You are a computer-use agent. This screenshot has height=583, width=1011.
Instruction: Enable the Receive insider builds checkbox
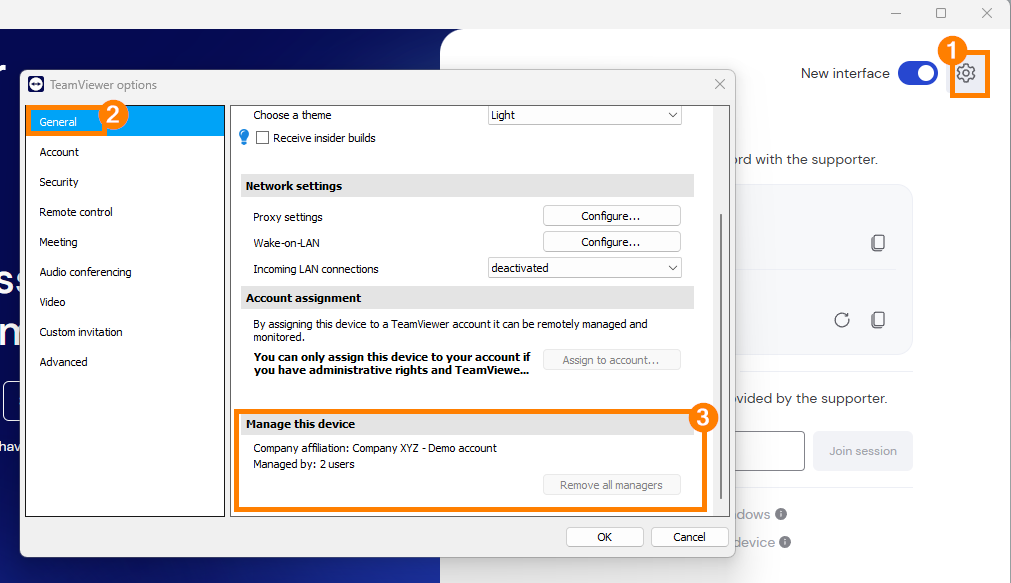tap(262, 138)
